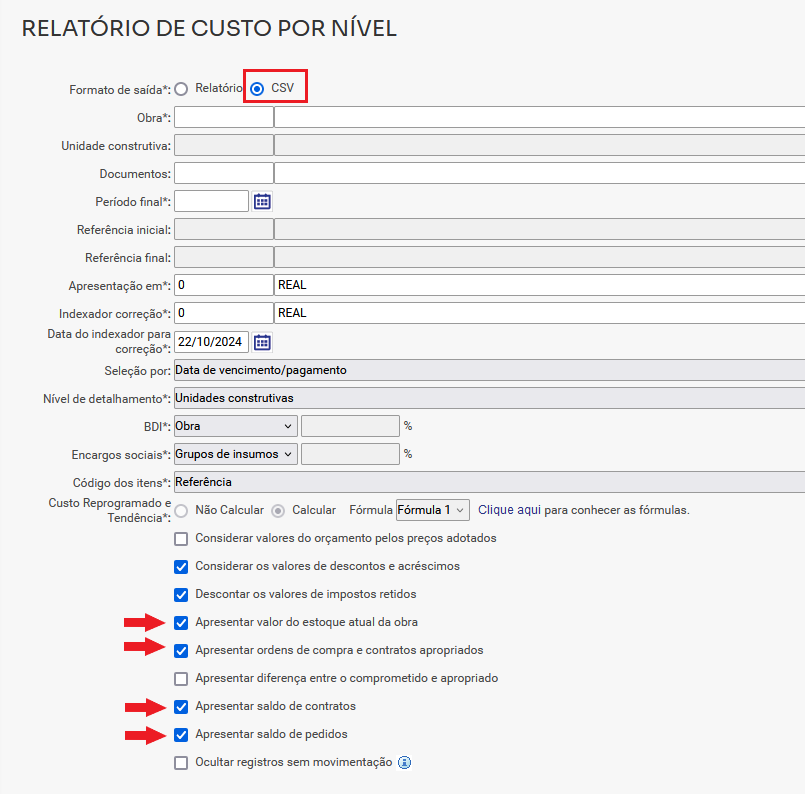Click info icon beside Ocultar registros sem movimentação

tap(405, 763)
